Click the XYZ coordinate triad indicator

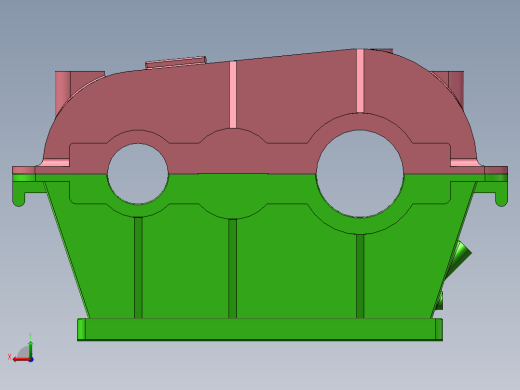(x=21, y=349)
